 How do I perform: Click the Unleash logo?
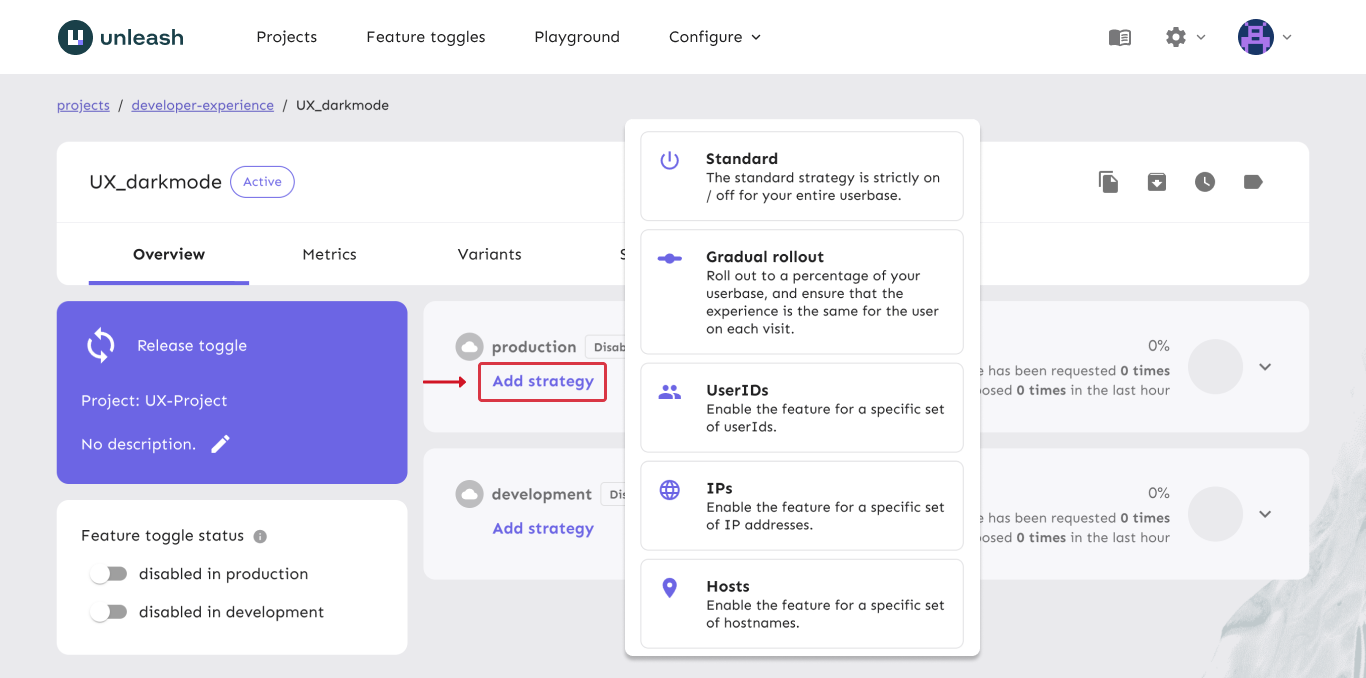[x=121, y=37]
